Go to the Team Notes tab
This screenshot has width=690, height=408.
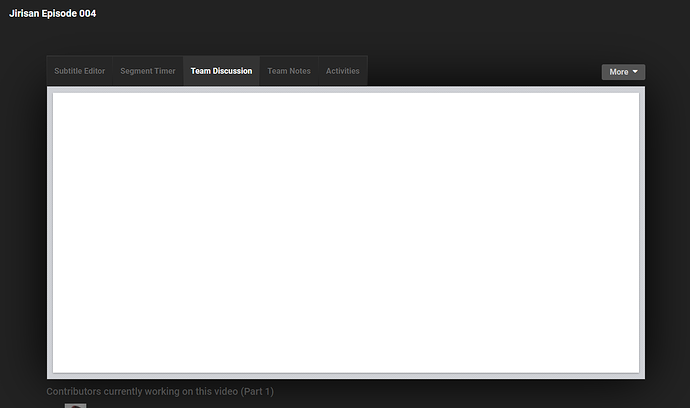(289, 71)
